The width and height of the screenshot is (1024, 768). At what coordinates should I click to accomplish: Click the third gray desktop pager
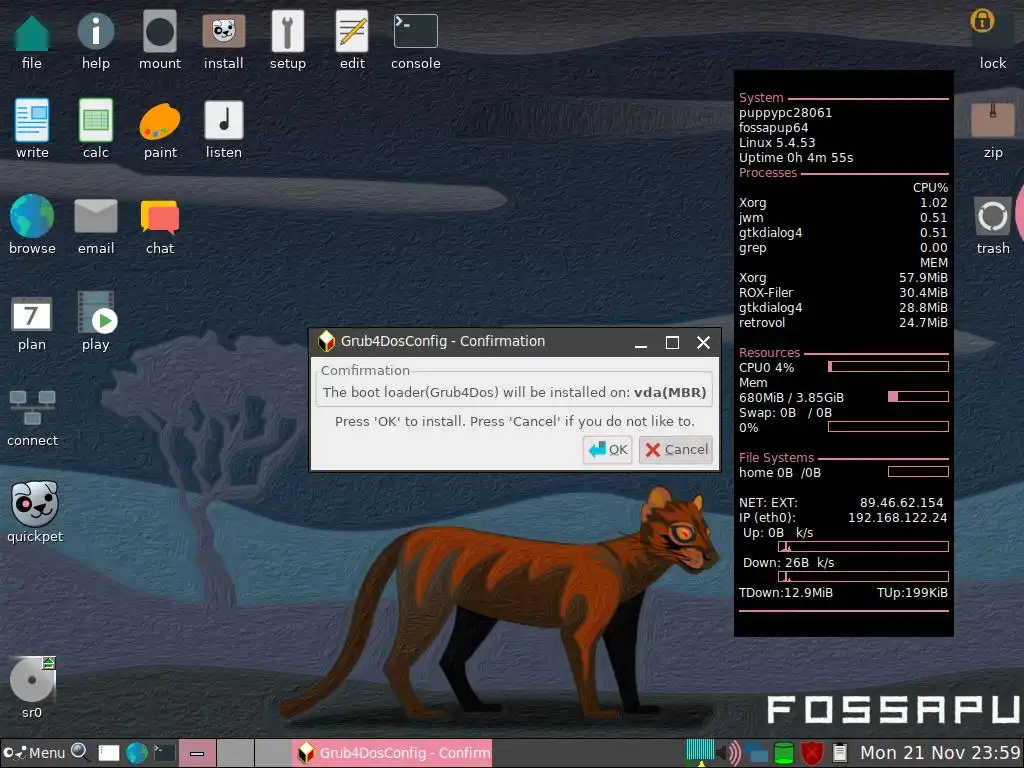tap(273, 753)
